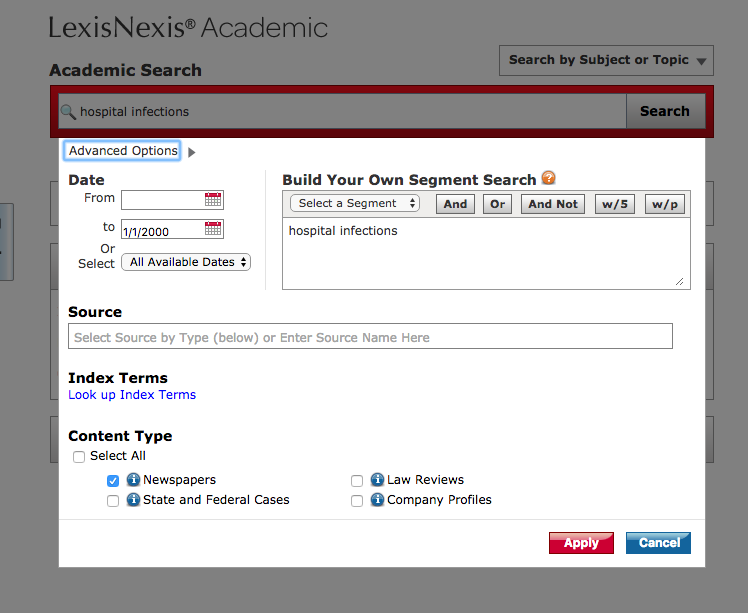Collapse Advanced Options arrow triangle

tap(192, 152)
